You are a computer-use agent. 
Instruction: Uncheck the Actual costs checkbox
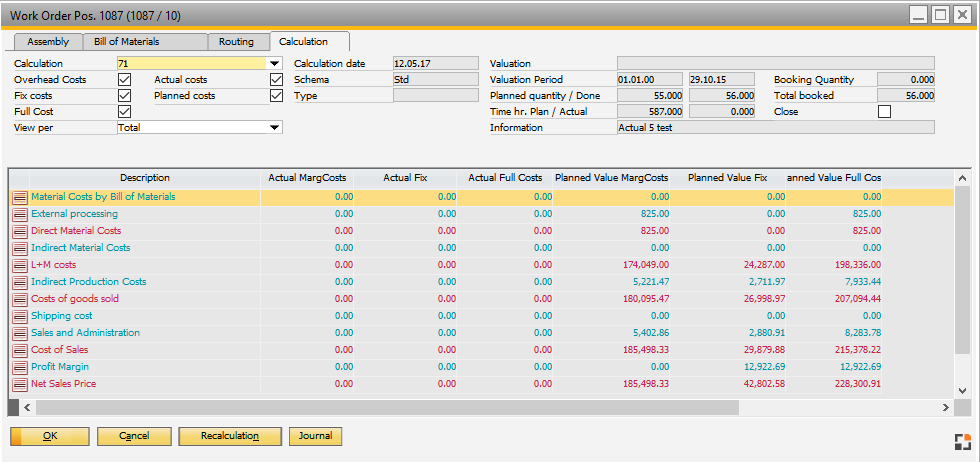277,80
